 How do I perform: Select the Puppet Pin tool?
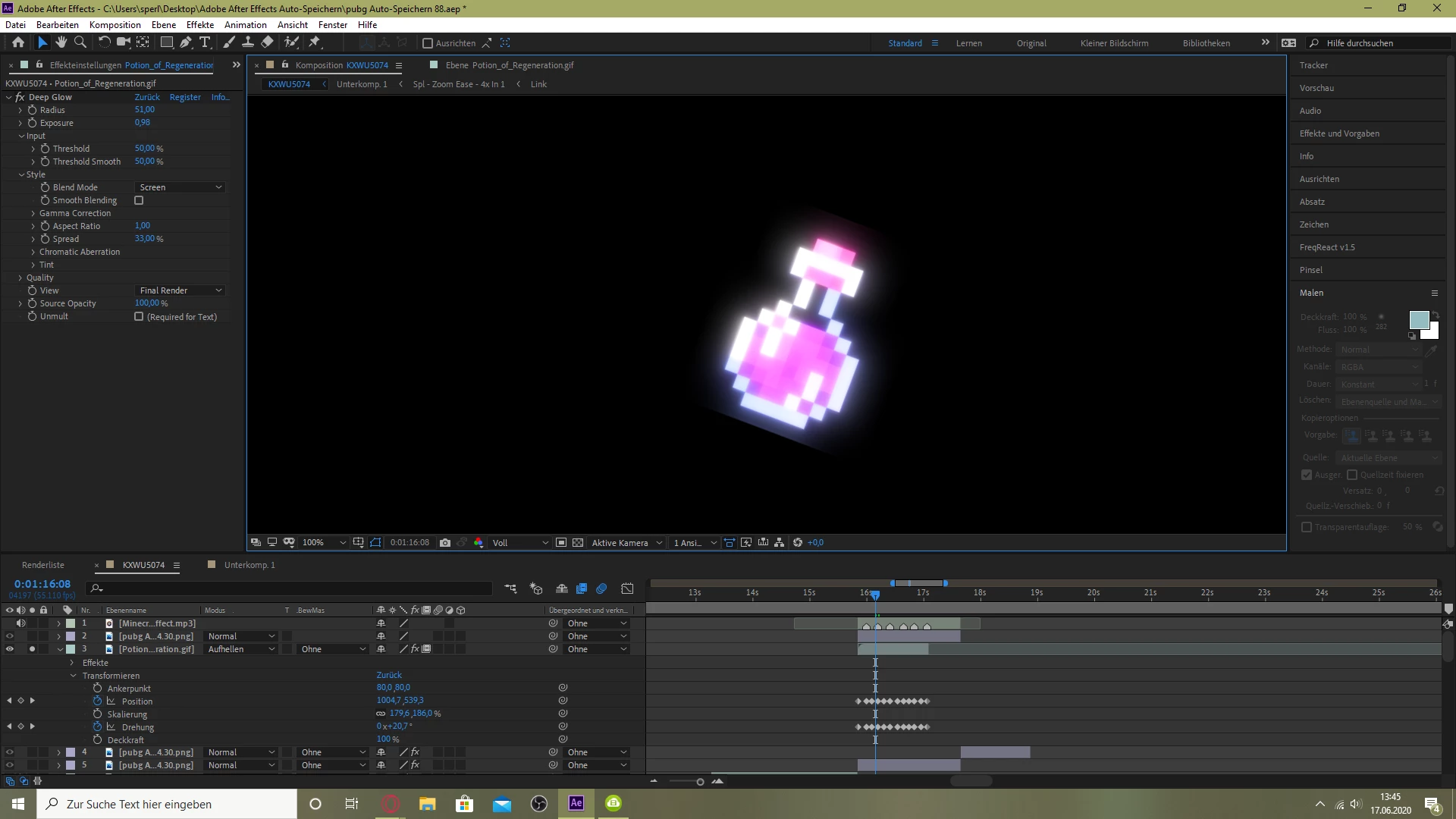(315, 42)
